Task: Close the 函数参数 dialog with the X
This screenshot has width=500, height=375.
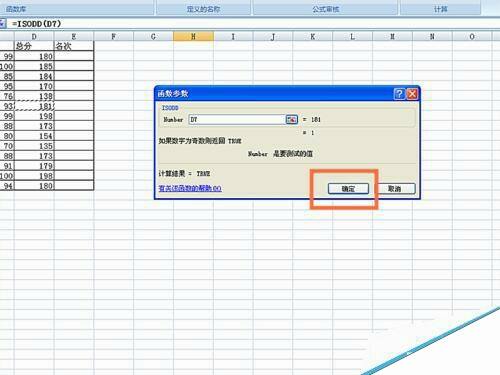Action: tap(412, 94)
